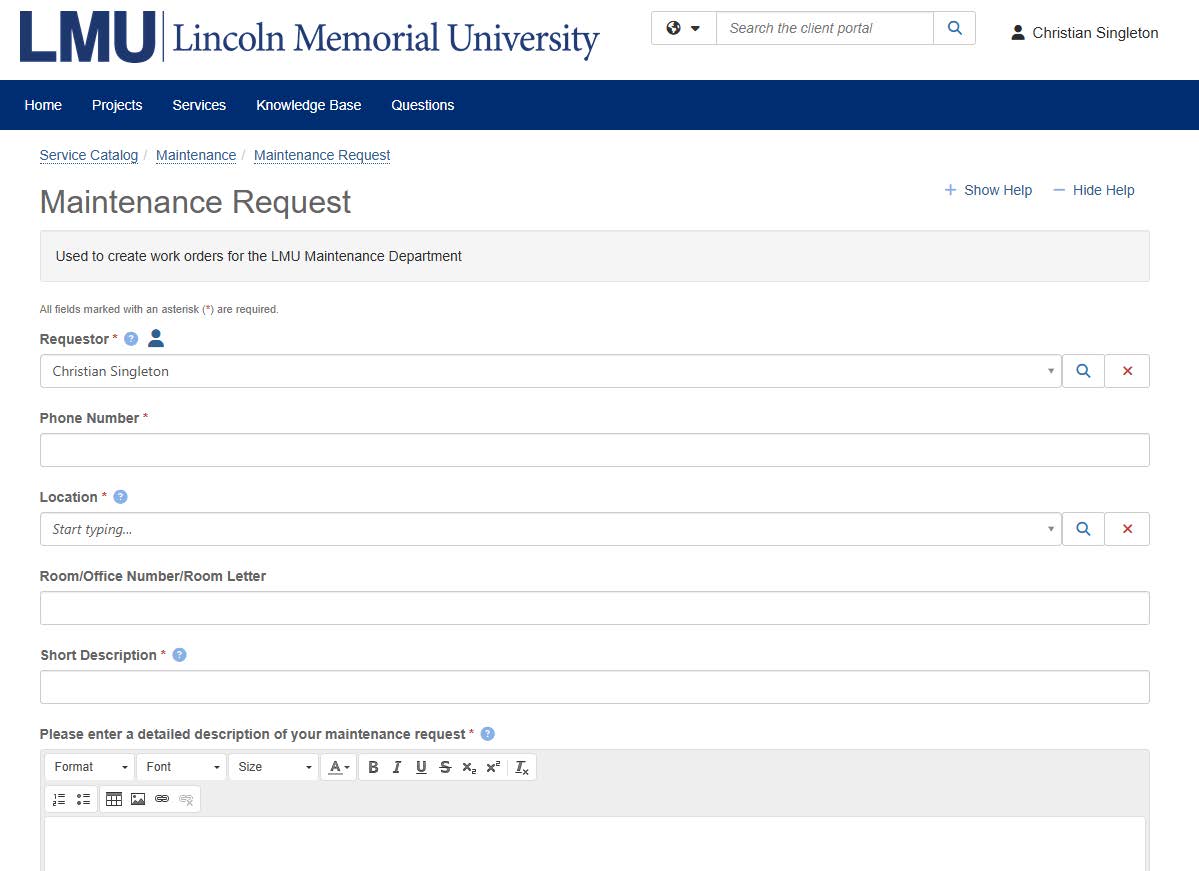Remove text formatting with the Remove Format icon
Viewport: 1199px width, 871px height.
pos(521,767)
